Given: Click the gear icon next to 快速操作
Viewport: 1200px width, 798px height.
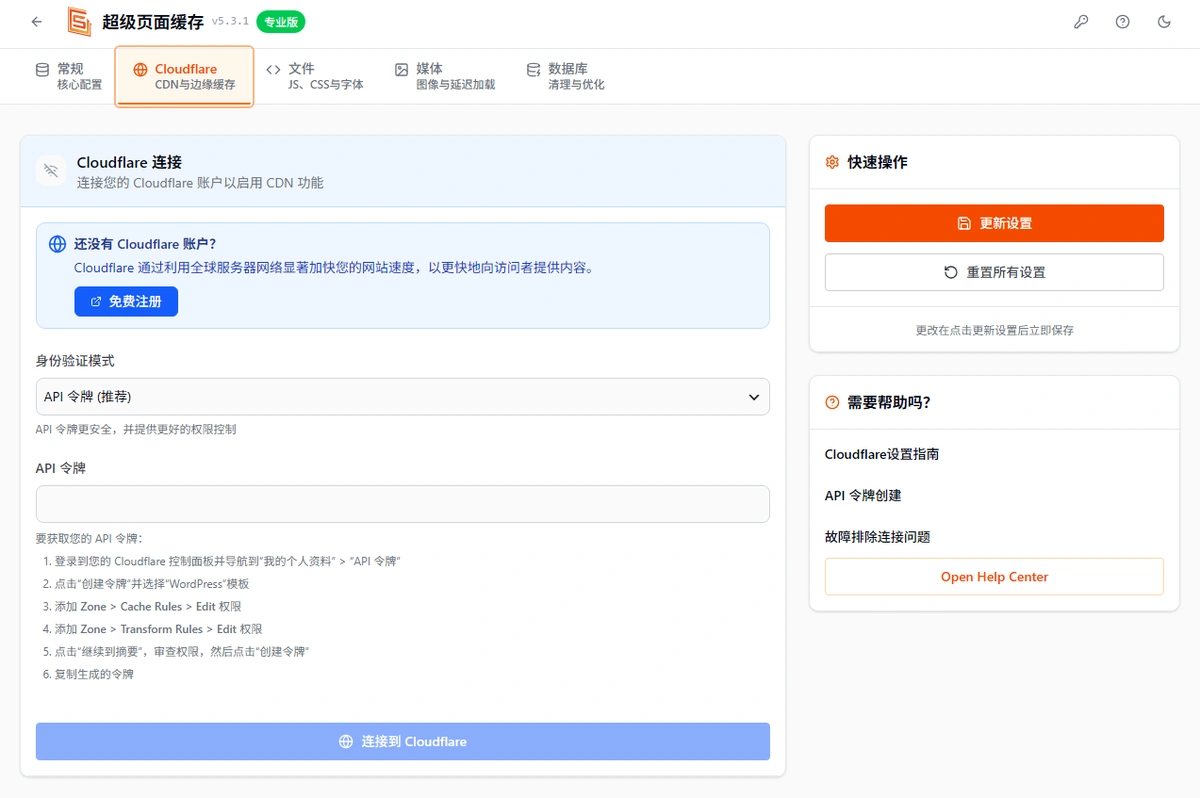Looking at the screenshot, I should (x=832, y=162).
